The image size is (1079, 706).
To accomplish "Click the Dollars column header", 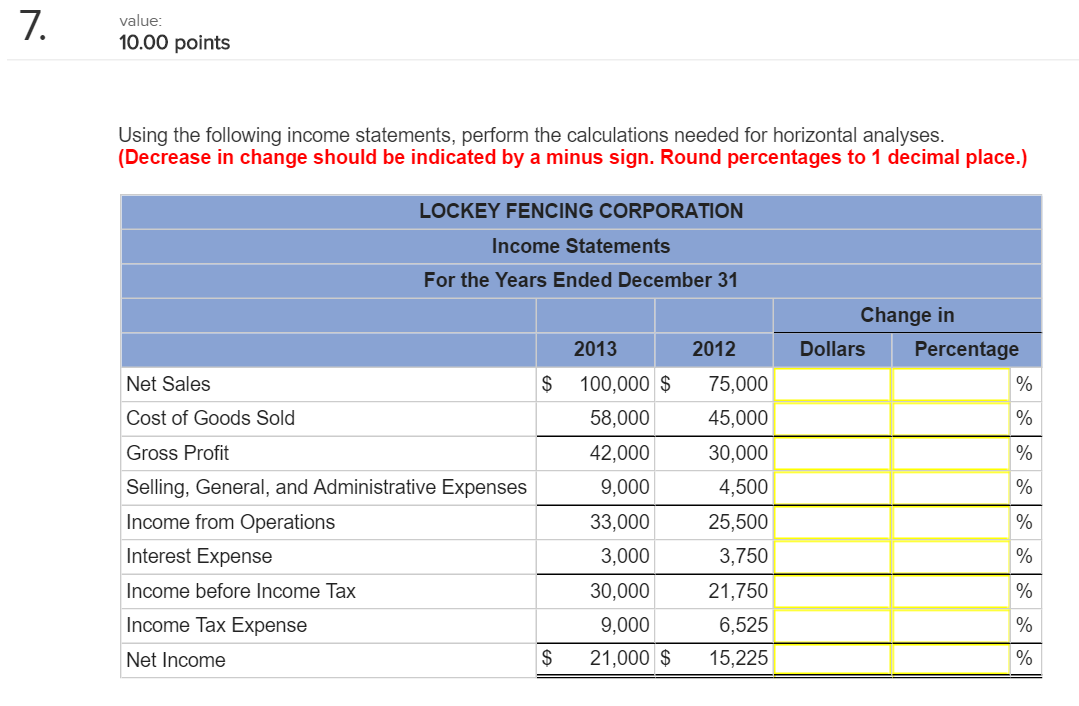I will click(833, 349).
